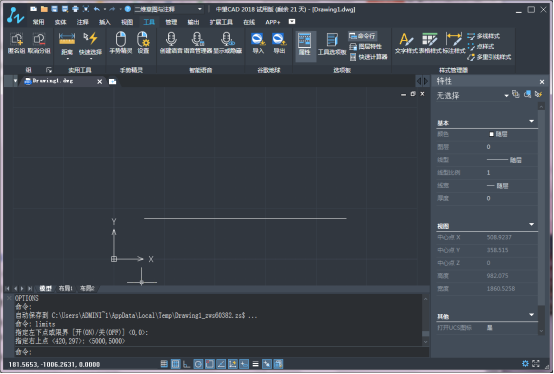Click the command line input field

222,352
